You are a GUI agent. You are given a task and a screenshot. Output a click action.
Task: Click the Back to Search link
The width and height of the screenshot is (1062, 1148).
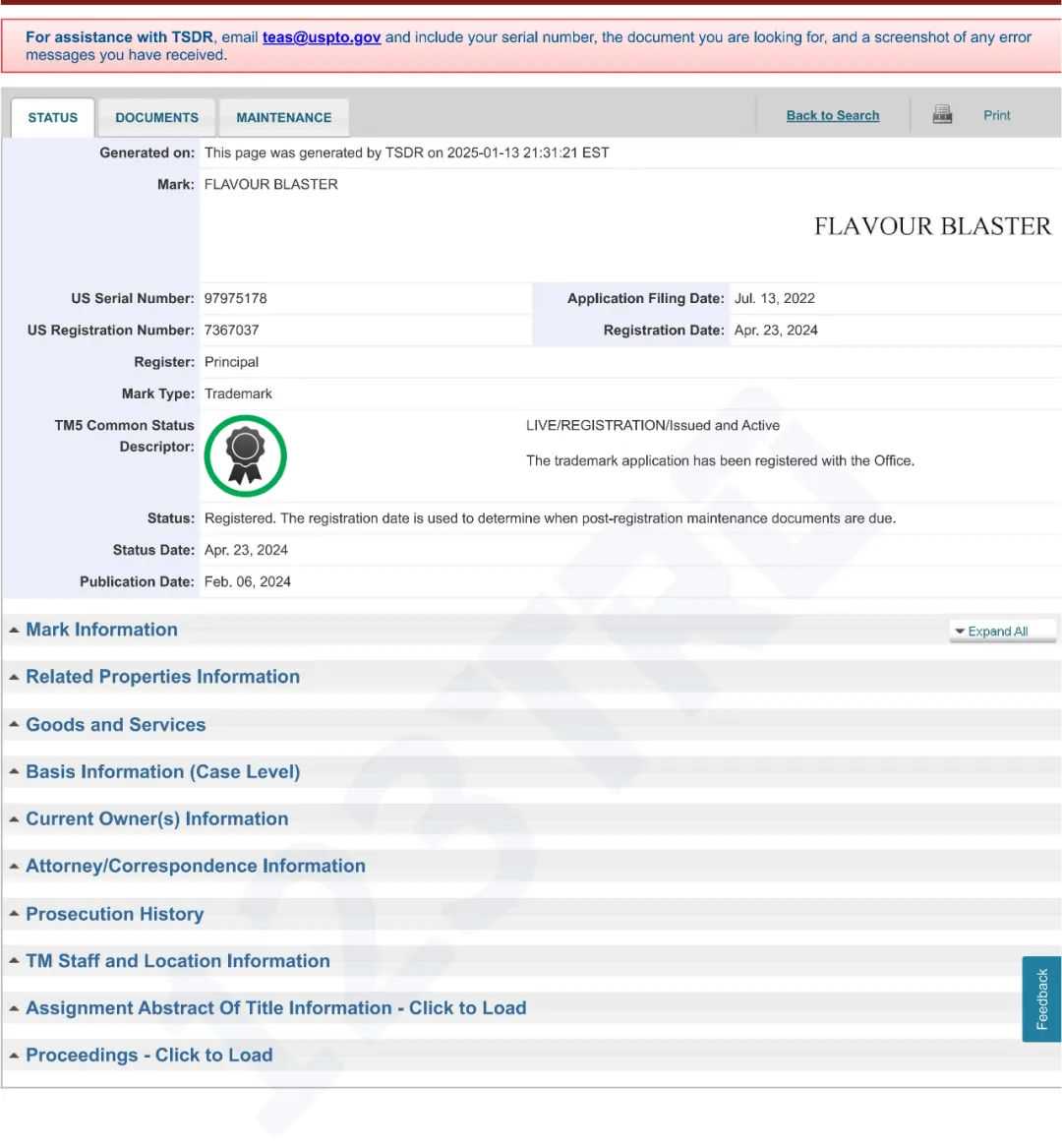click(833, 116)
